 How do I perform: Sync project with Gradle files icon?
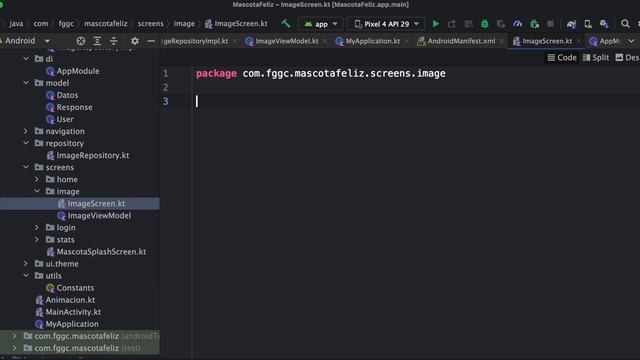click(571, 24)
